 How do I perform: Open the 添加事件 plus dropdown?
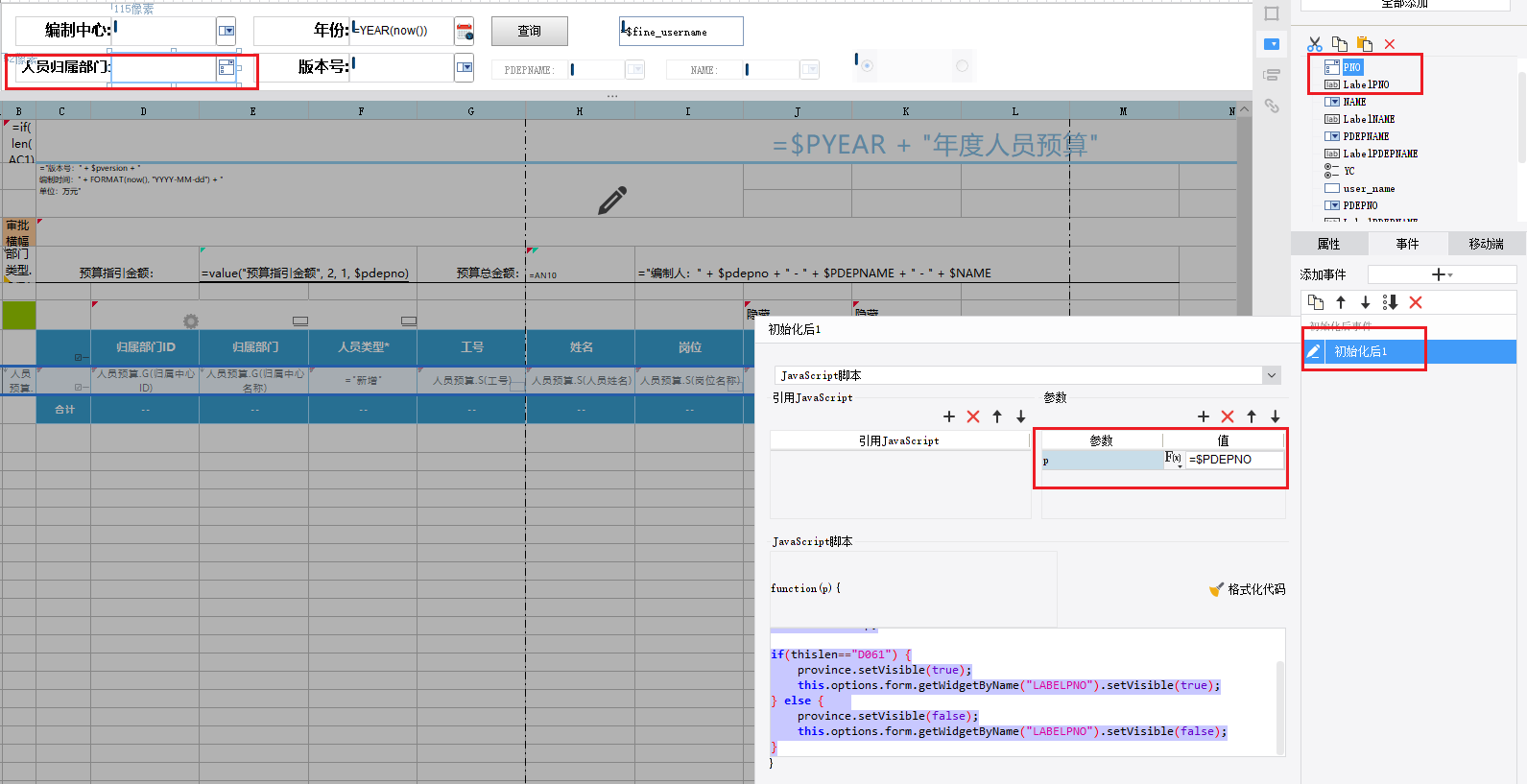tap(1442, 274)
